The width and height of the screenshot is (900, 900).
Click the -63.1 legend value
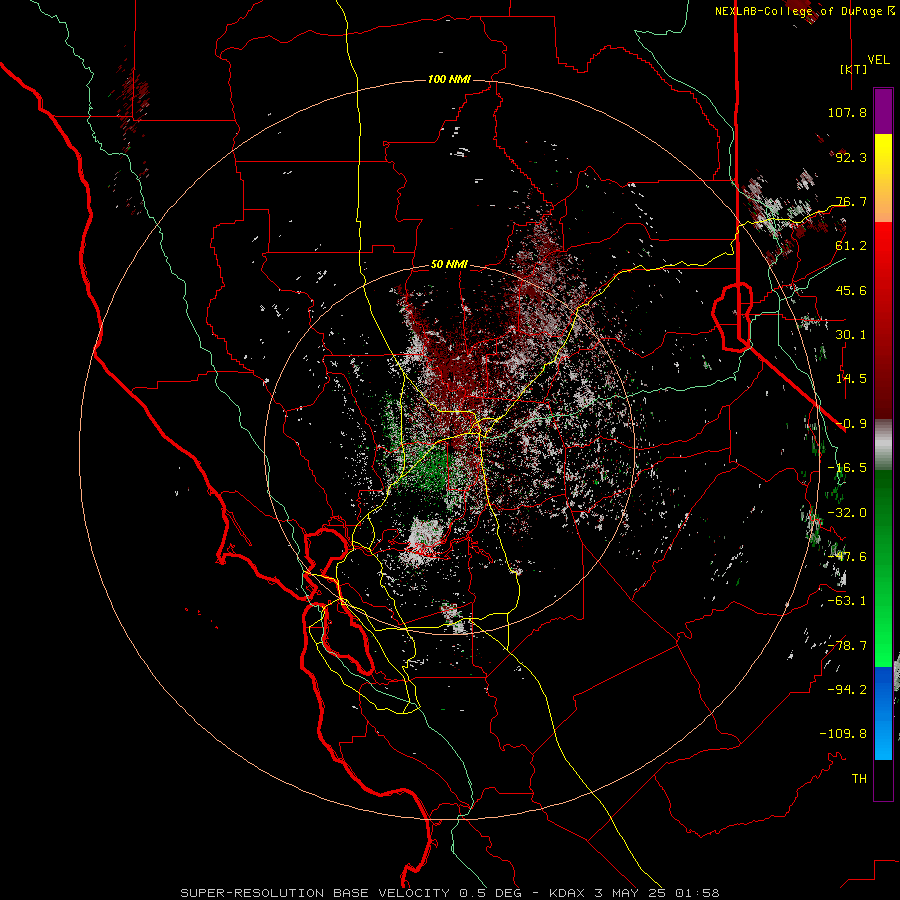847,601
